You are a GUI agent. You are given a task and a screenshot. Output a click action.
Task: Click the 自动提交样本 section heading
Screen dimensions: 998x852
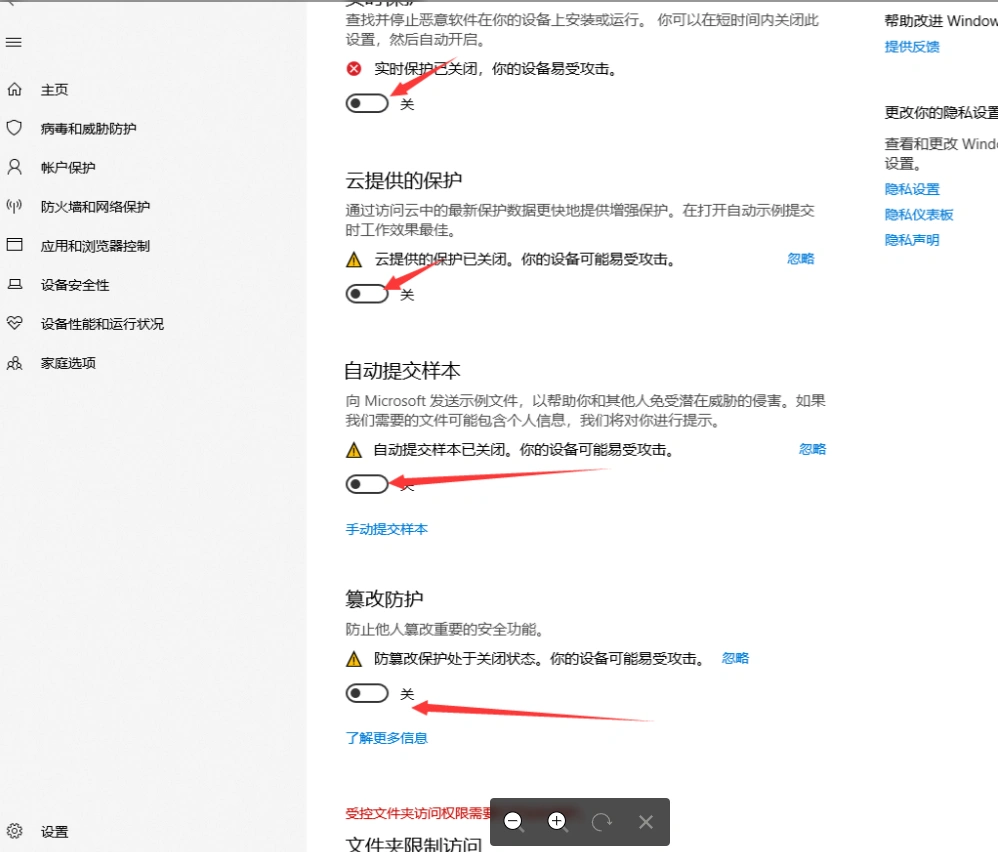[x=402, y=370]
